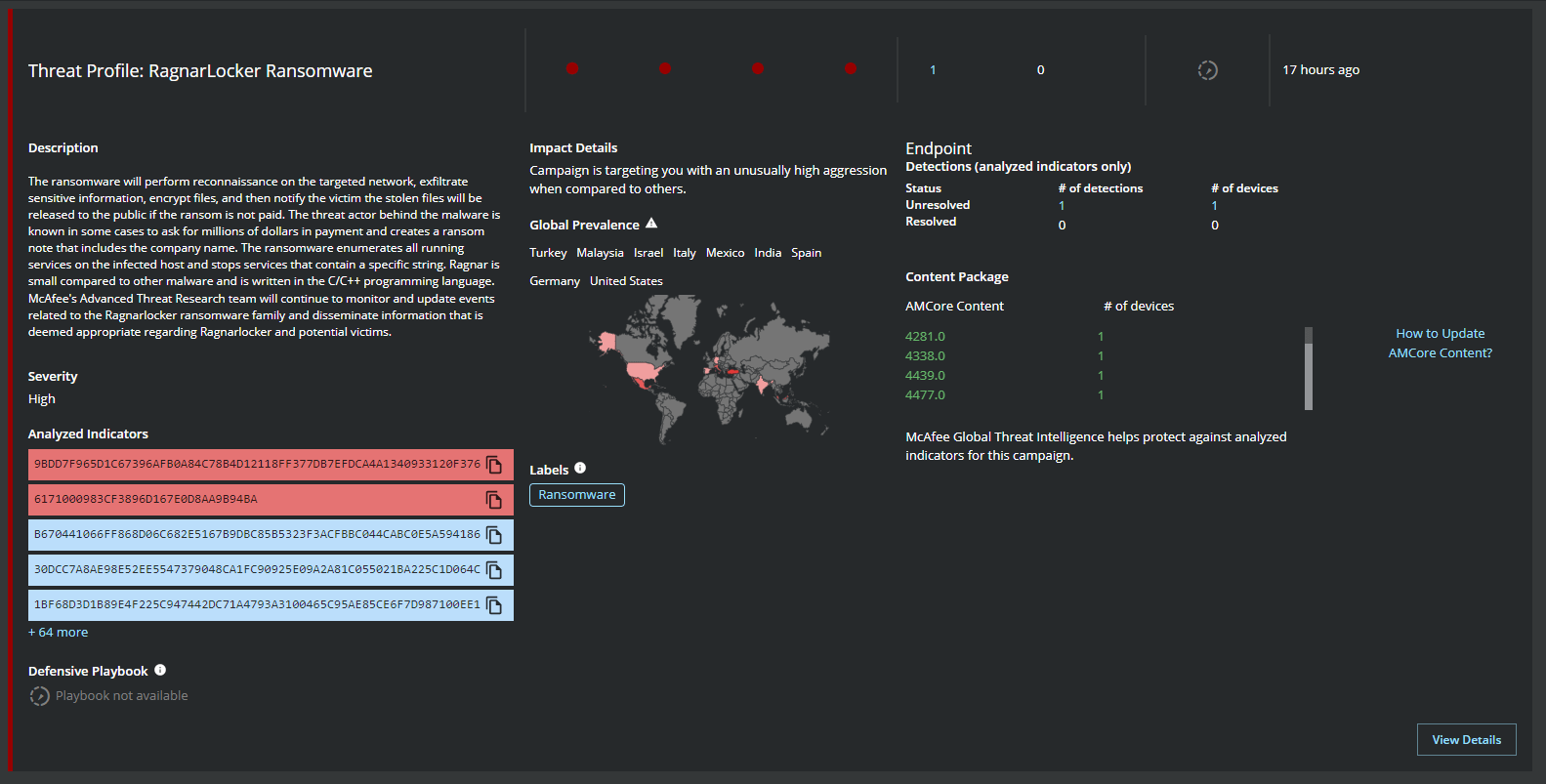This screenshot has width=1546, height=784.
Task: Select the B670441066FF868D06C6 blue indicator row
Action: tap(271, 535)
